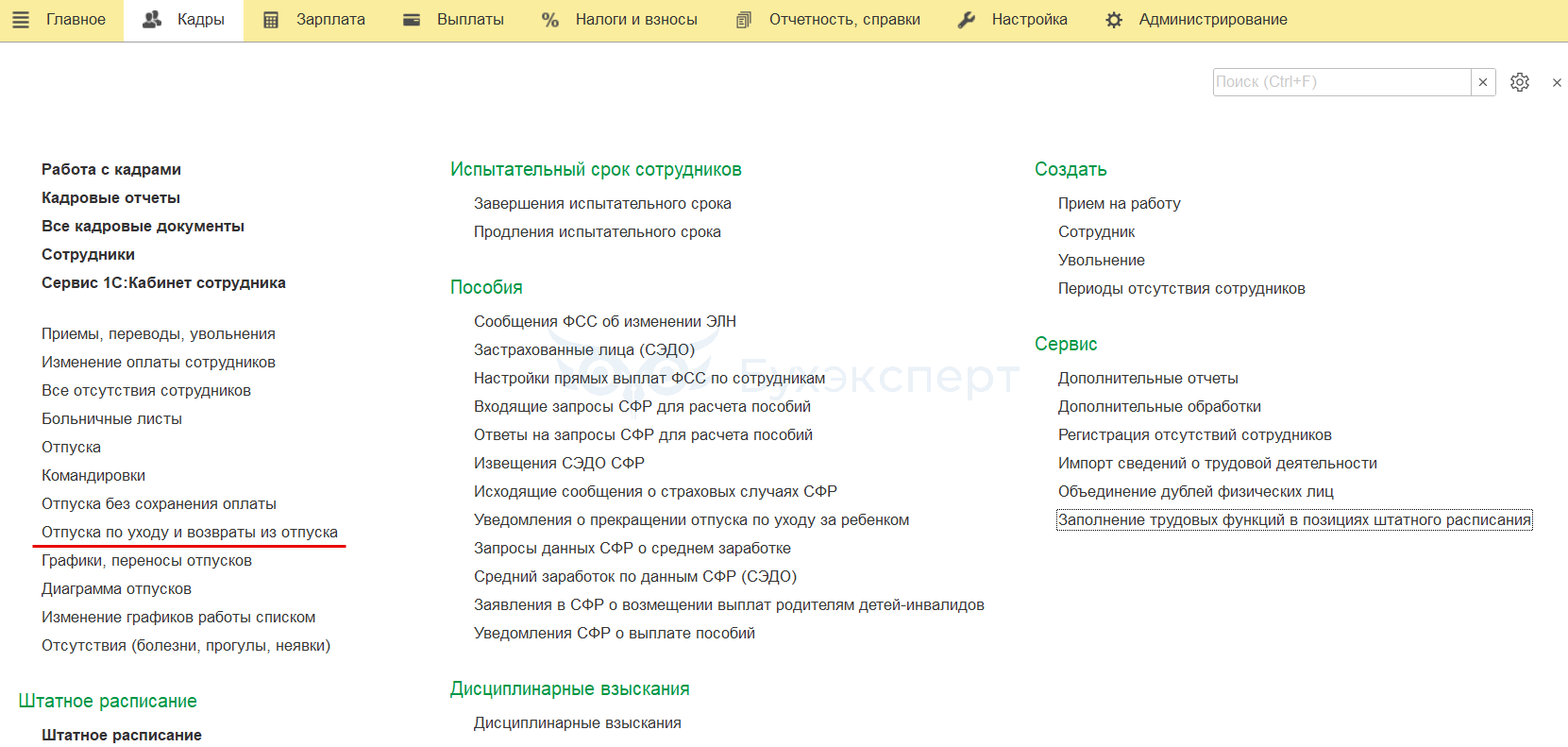Open navigation settings gear icon beside search
This screenshot has width=1568, height=747.
click(1520, 82)
